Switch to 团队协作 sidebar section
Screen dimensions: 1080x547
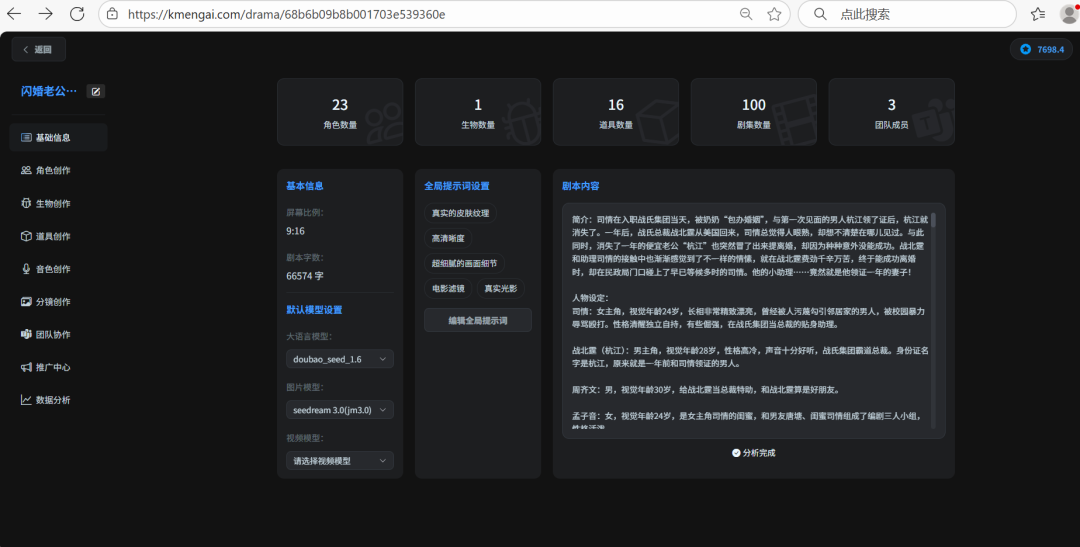(53, 334)
